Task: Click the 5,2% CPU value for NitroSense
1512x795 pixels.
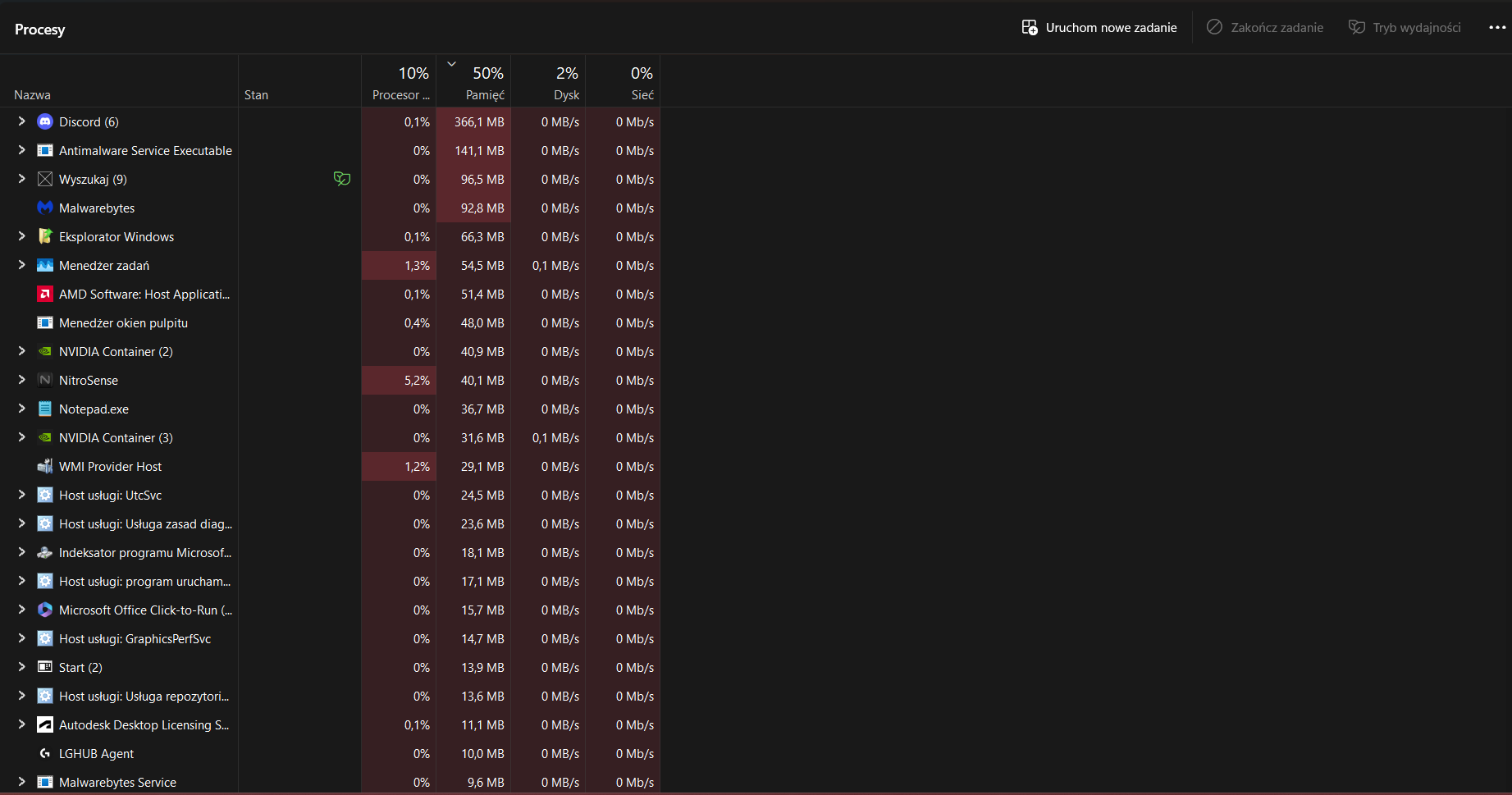Action: click(x=417, y=381)
